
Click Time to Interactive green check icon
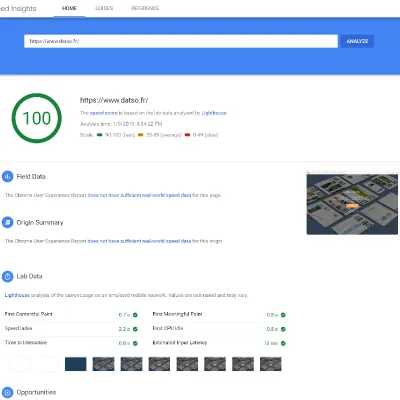[135, 343]
